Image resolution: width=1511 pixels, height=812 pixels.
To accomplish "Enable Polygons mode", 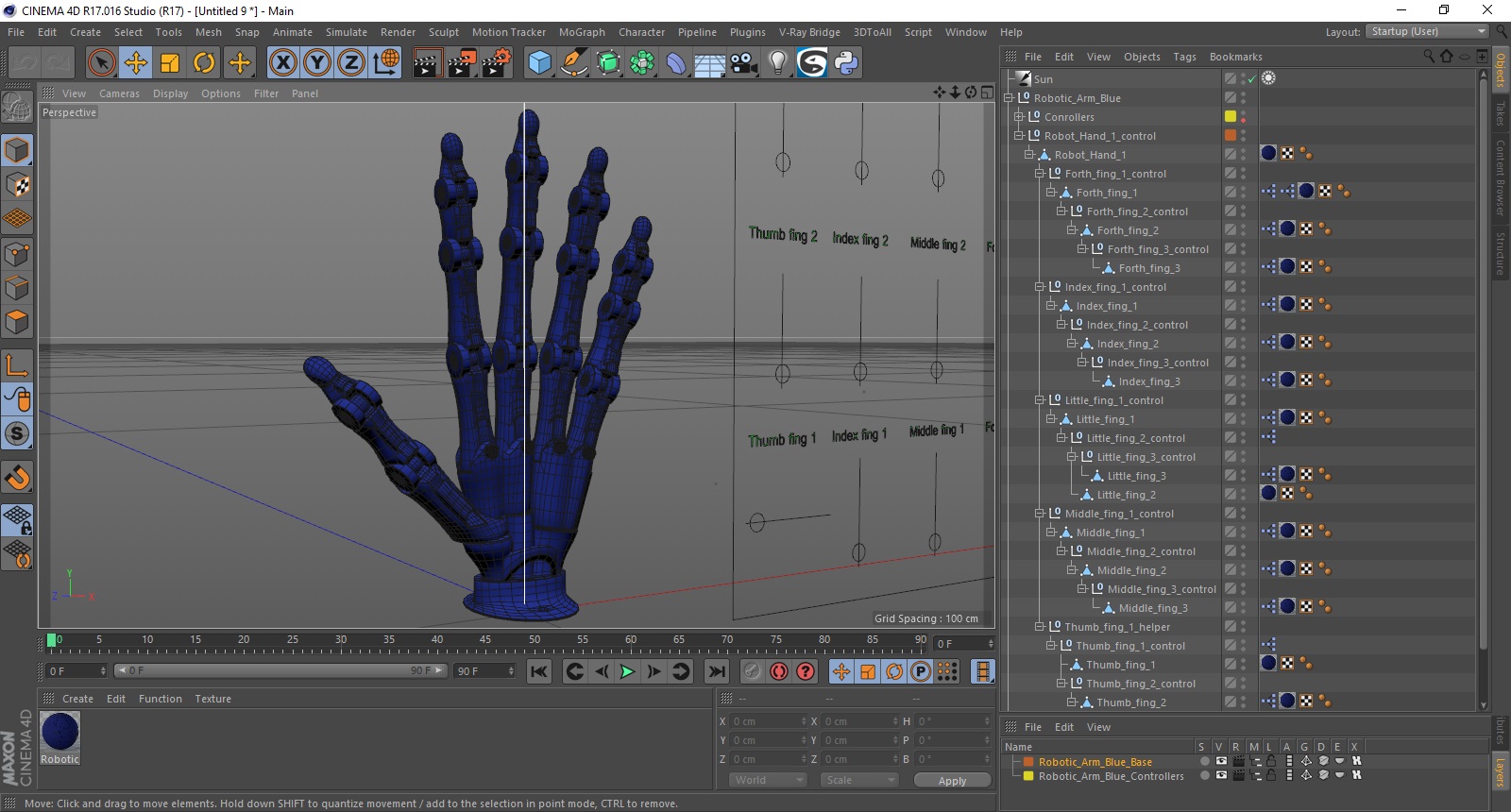I will click(17, 322).
